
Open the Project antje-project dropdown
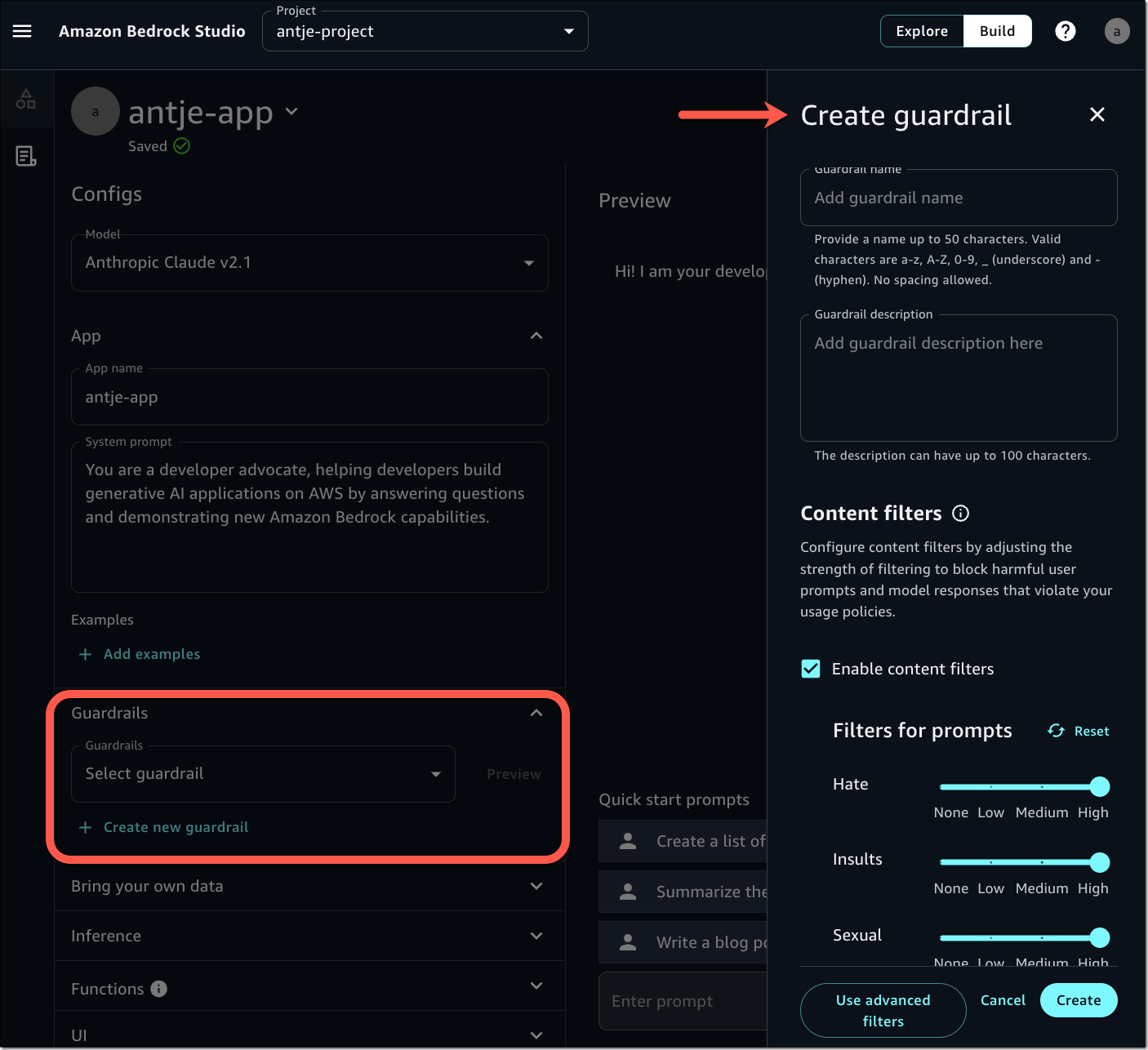pos(425,31)
